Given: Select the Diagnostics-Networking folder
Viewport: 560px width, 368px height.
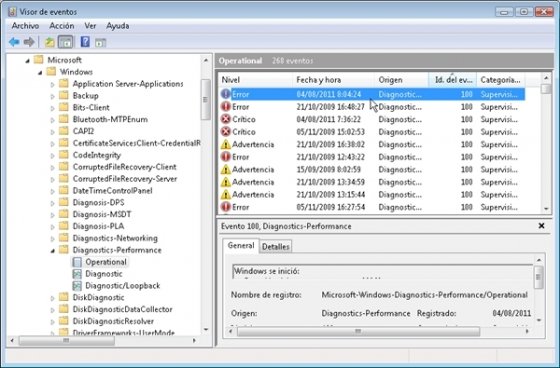Looking at the screenshot, I should (115, 238).
